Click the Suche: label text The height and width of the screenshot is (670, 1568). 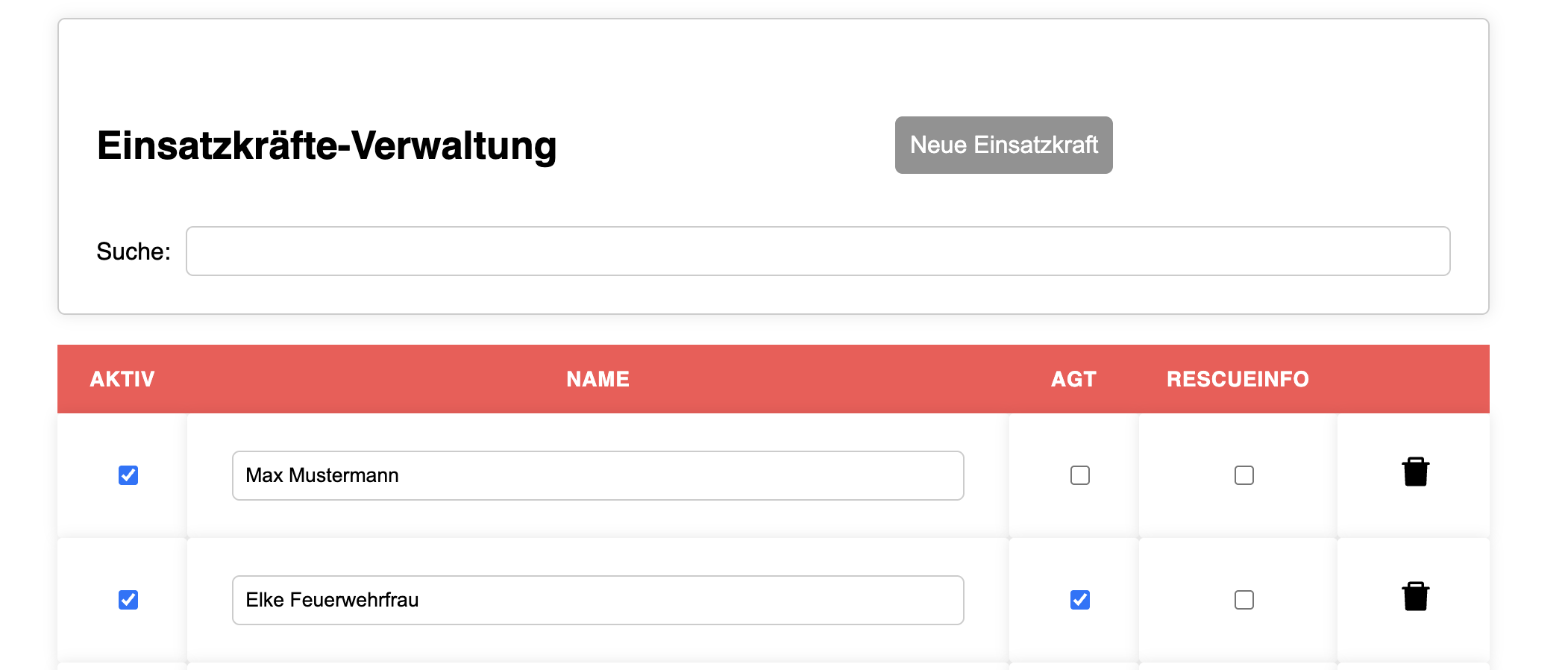[x=134, y=251]
